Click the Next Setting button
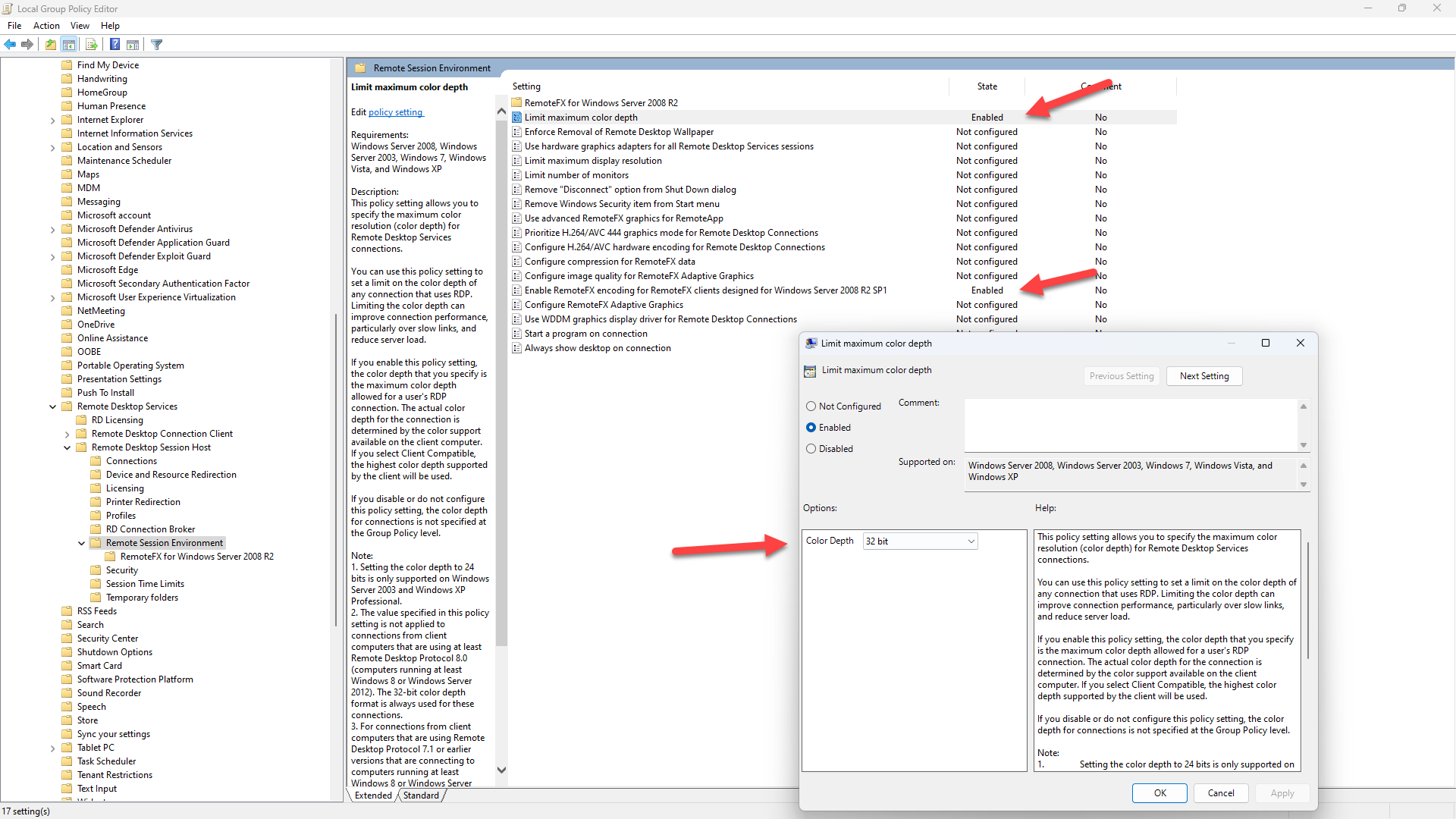Viewport: 1456px width, 819px height. point(1203,375)
